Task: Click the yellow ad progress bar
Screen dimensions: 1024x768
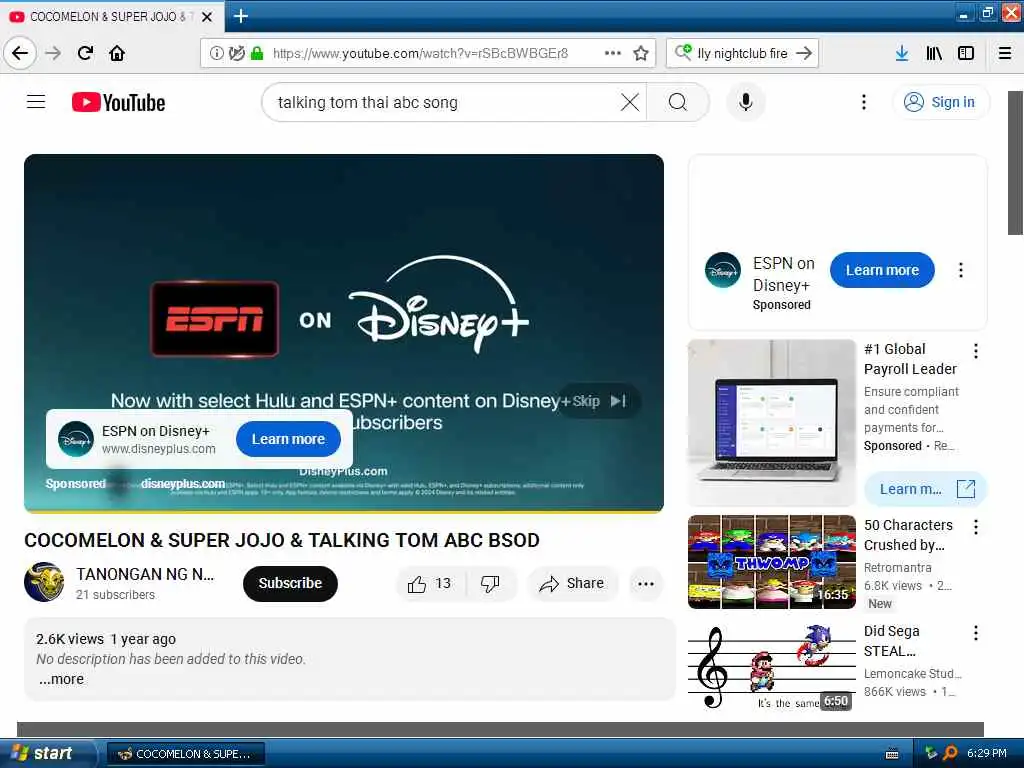Action: (x=344, y=511)
